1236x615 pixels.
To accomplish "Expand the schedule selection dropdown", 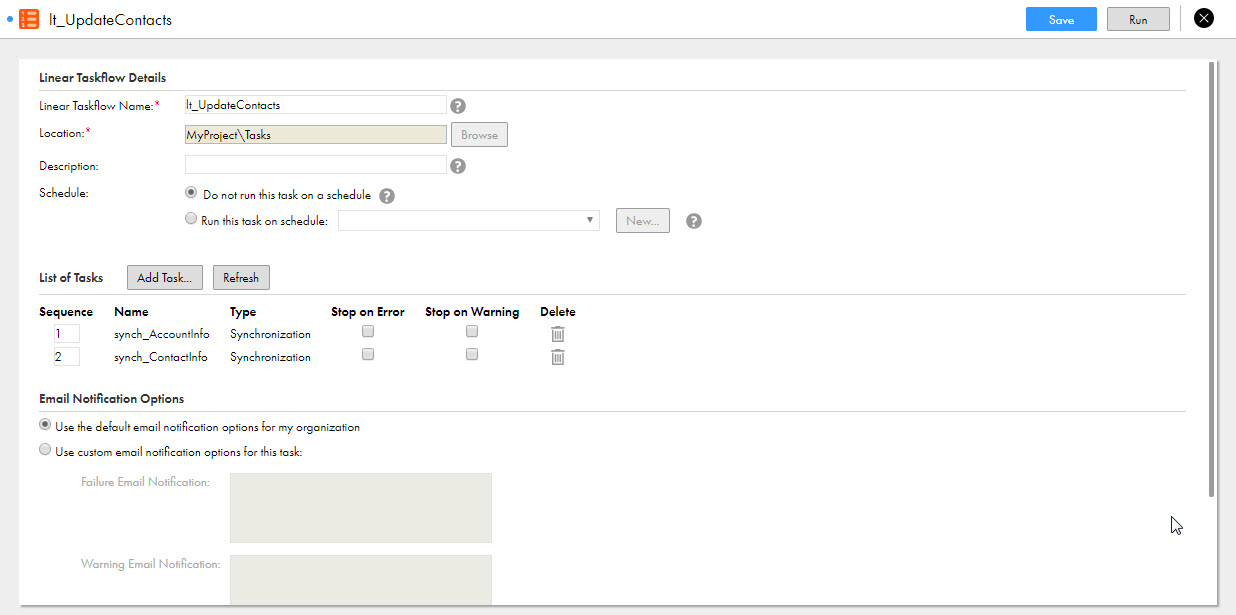I will pyautogui.click(x=469, y=220).
